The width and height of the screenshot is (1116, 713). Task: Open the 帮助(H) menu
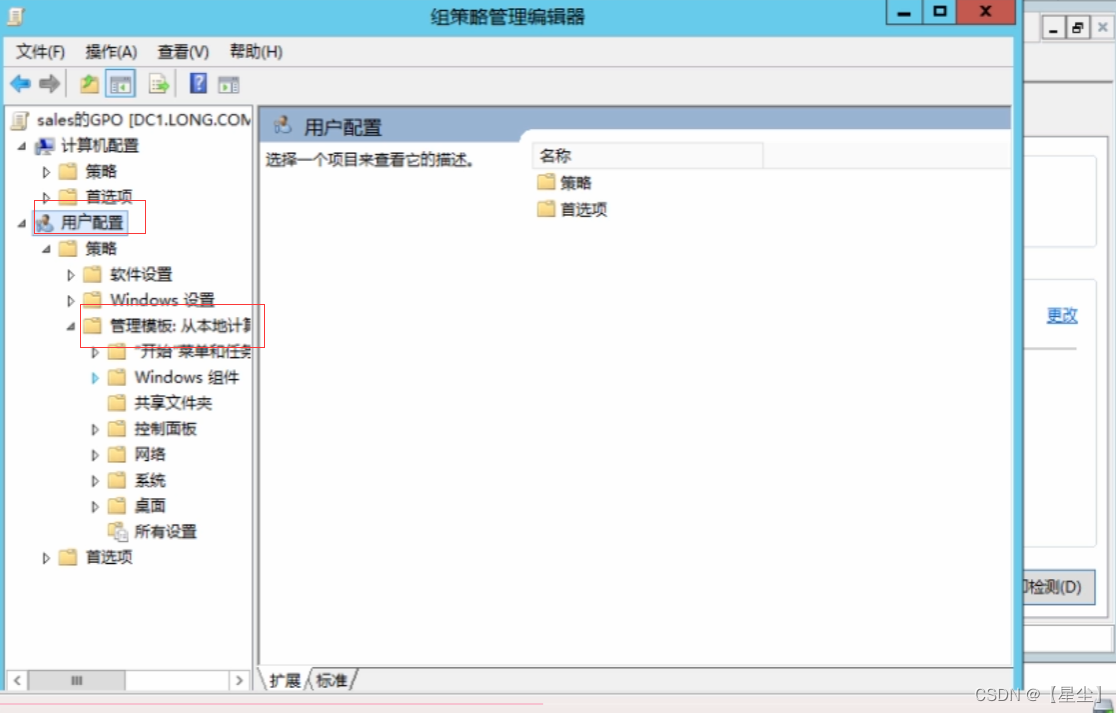(256, 51)
